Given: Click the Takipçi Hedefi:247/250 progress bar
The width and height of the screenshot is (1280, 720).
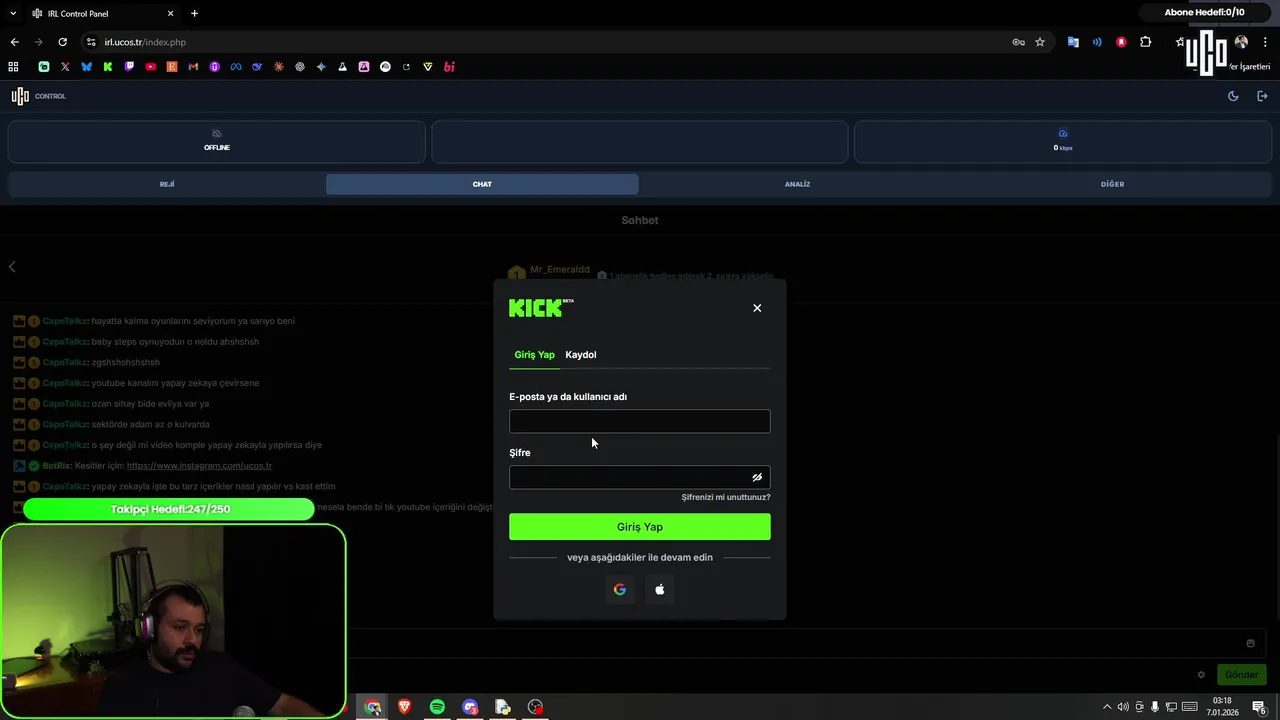Looking at the screenshot, I should (x=169, y=510).
